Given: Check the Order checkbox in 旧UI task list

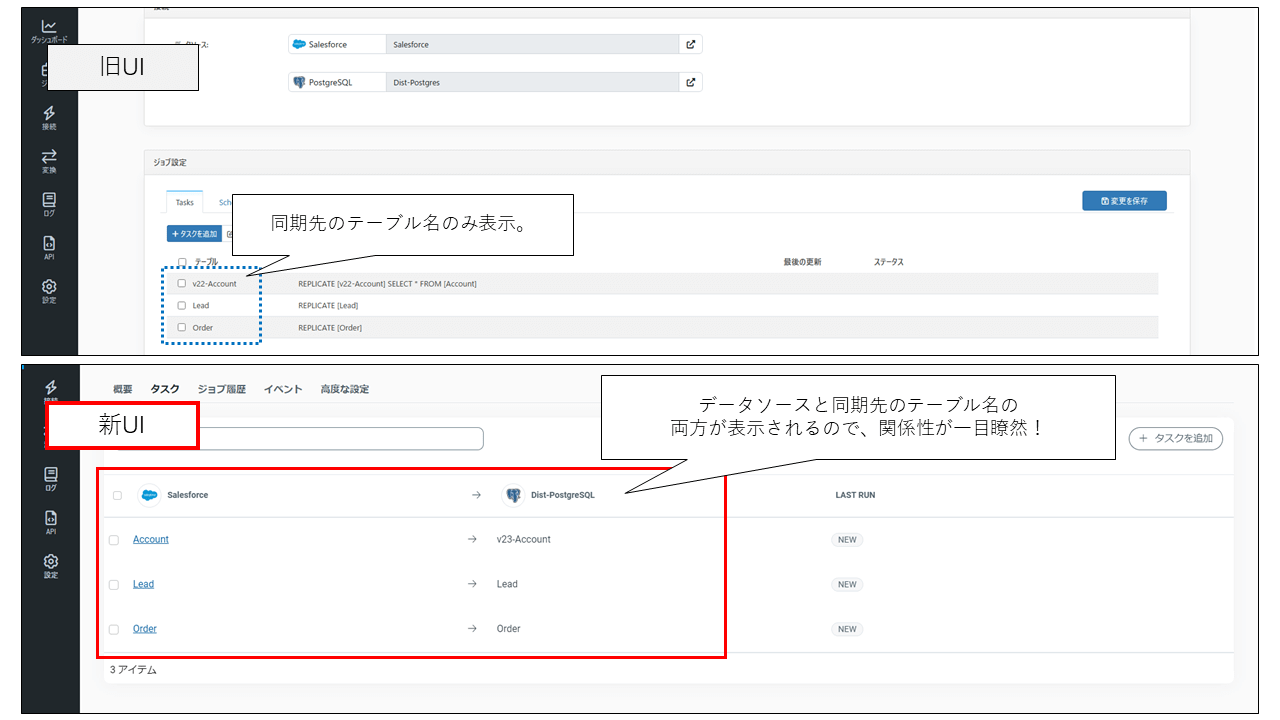Looking at the screenshot, I should pyautogui.click(x=182, y=327).
